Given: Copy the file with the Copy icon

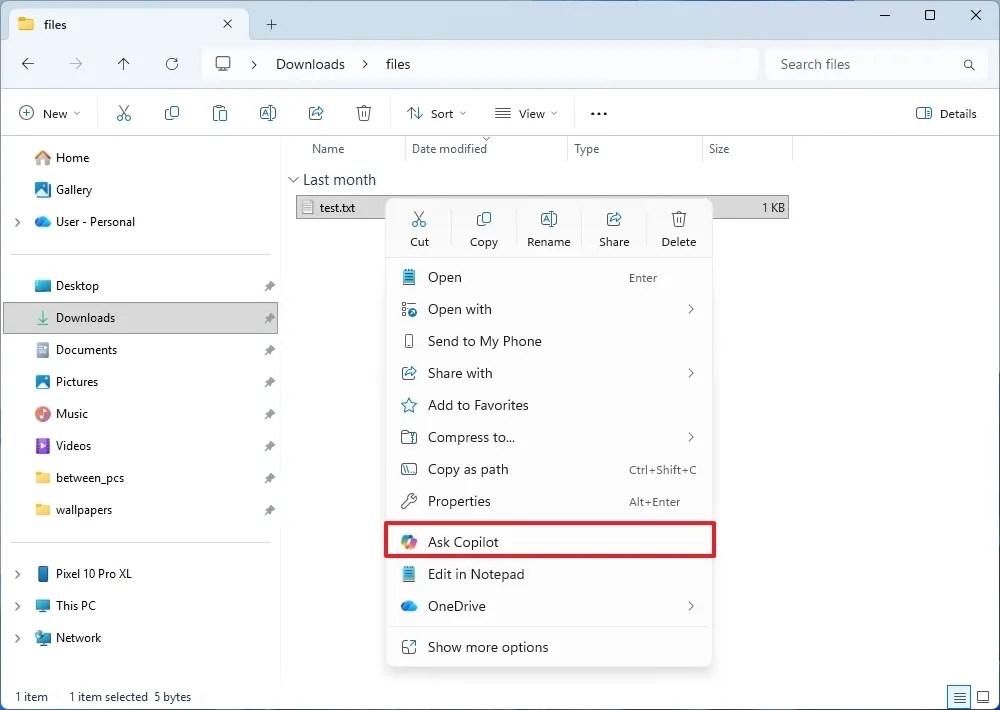Looking at the screenshot, I should coord(484,227).
